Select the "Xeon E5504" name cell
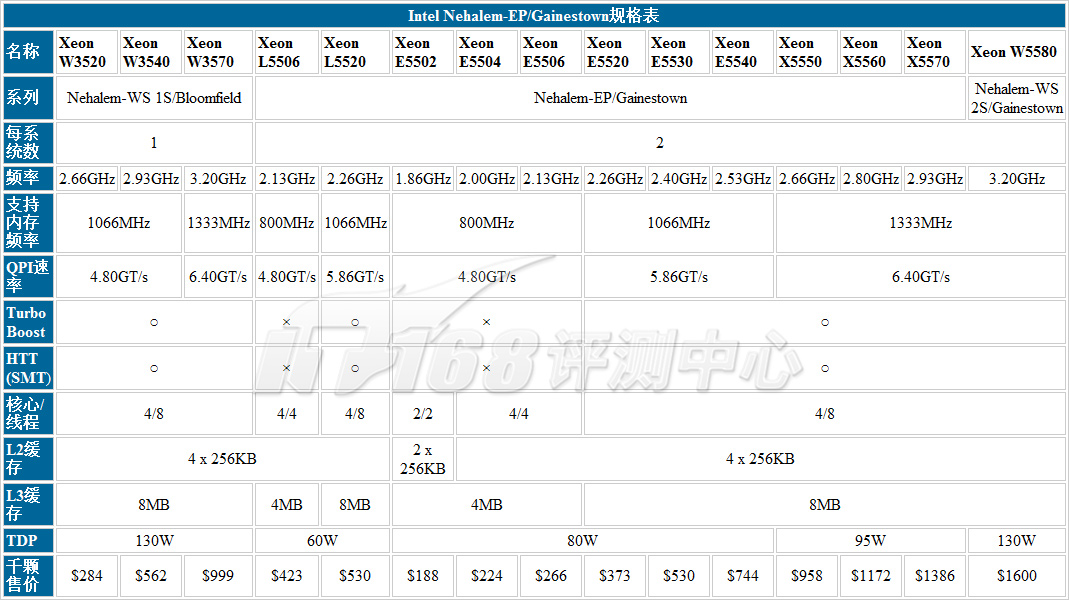The width and height of the screenshot is (1069, 600). pos(487,52)
